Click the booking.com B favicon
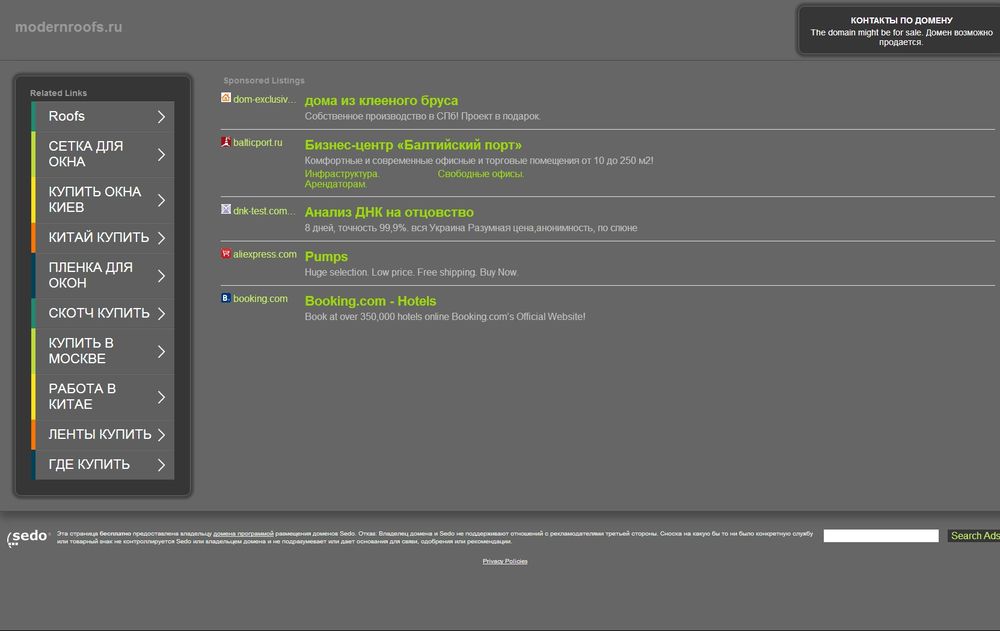 (x=226, y=298)
